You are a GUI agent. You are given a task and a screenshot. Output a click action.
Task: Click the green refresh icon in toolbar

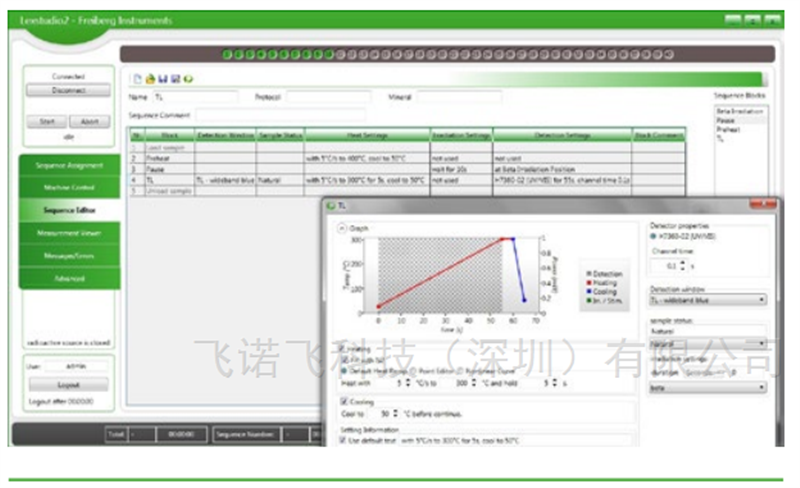click(x=188, y=79)
